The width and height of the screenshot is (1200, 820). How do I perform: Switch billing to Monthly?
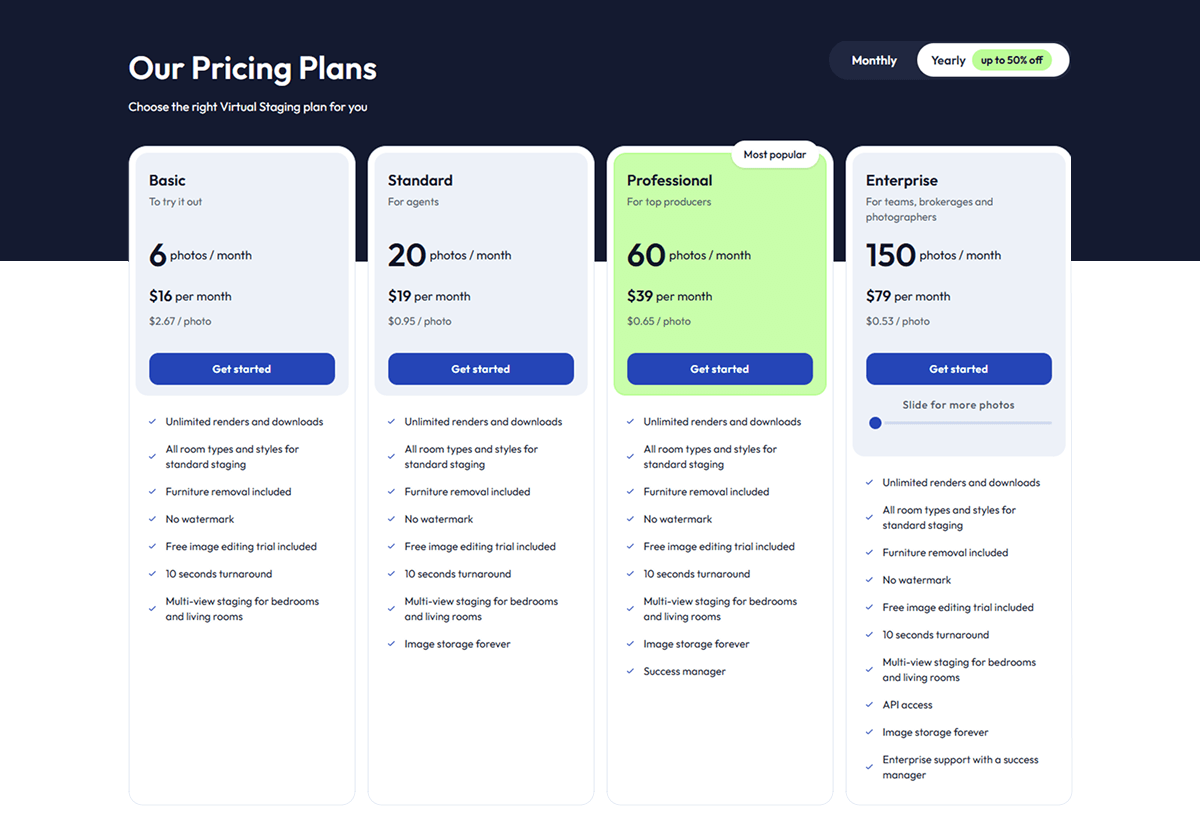[x=874, y=61]
